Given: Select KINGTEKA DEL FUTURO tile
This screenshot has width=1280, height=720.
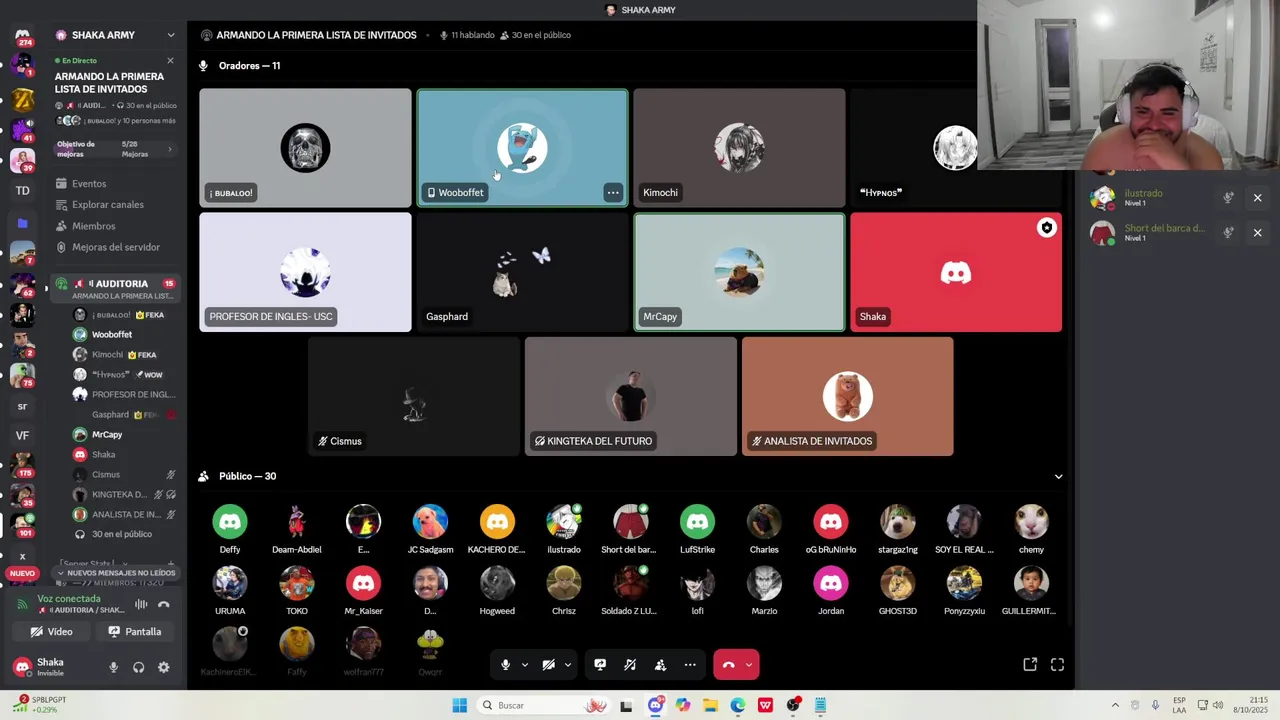Looking at the screenshot, I should [630, 396].
